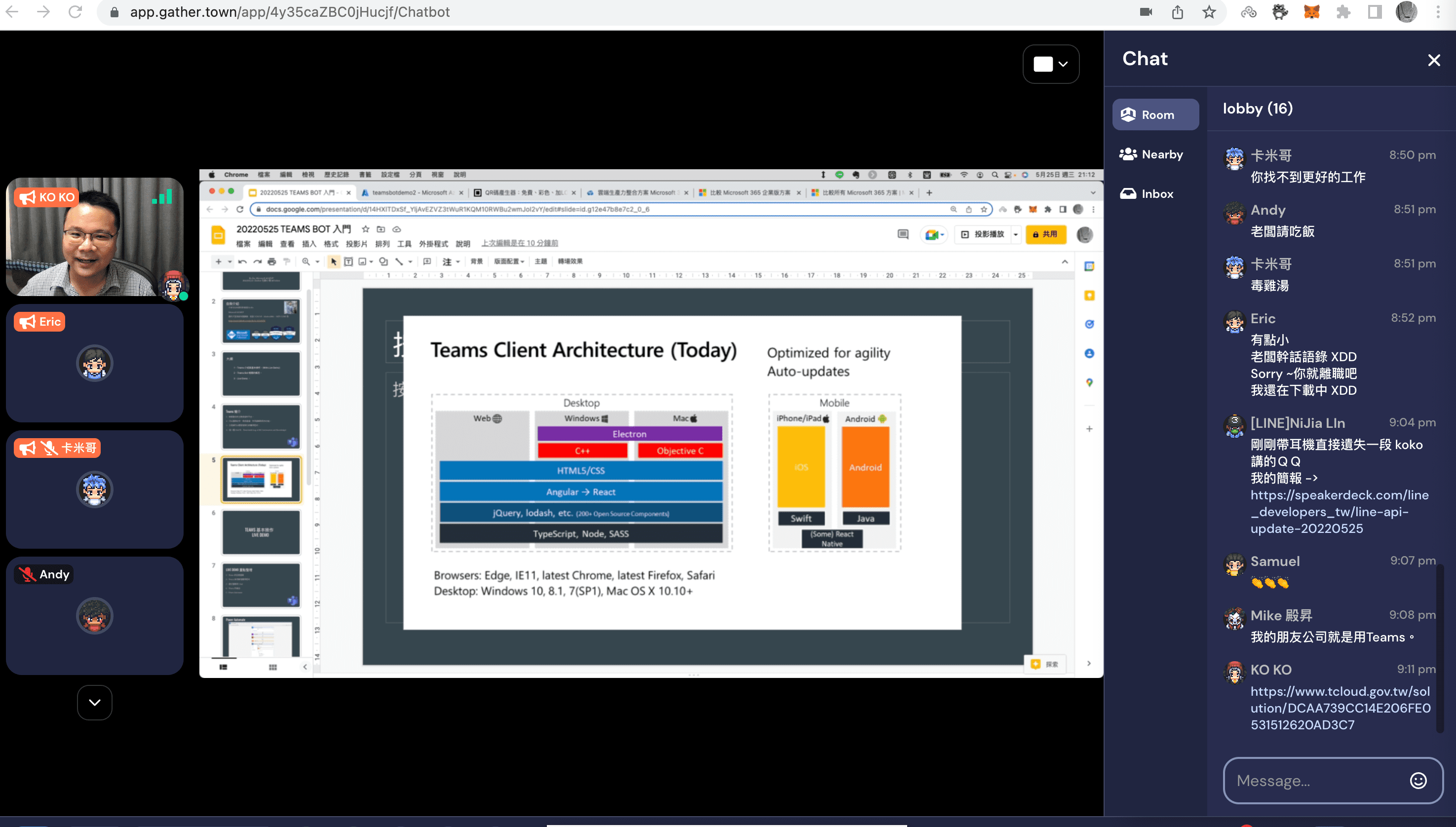Image resolution: width=1456 pixels, height=827 pixels.
Task: Click the yellow 共用 share button
Action: coord(1045,234)
